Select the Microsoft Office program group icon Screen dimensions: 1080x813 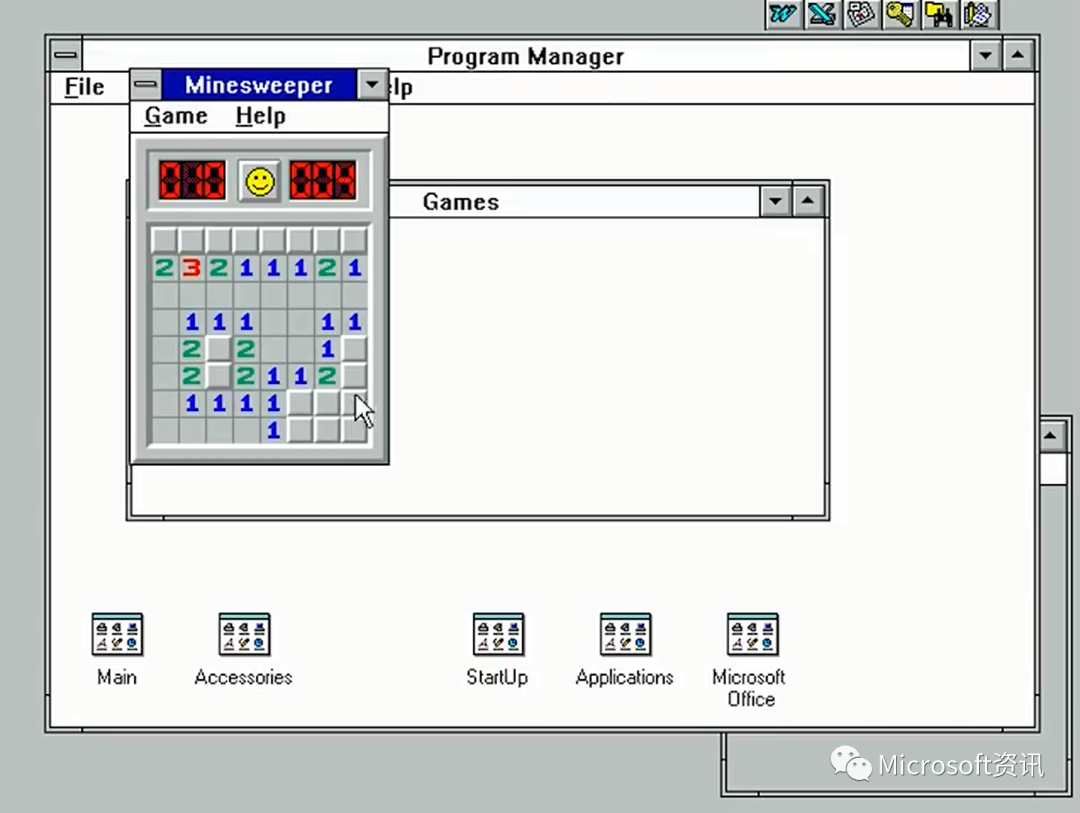click(x=751, y=659)
